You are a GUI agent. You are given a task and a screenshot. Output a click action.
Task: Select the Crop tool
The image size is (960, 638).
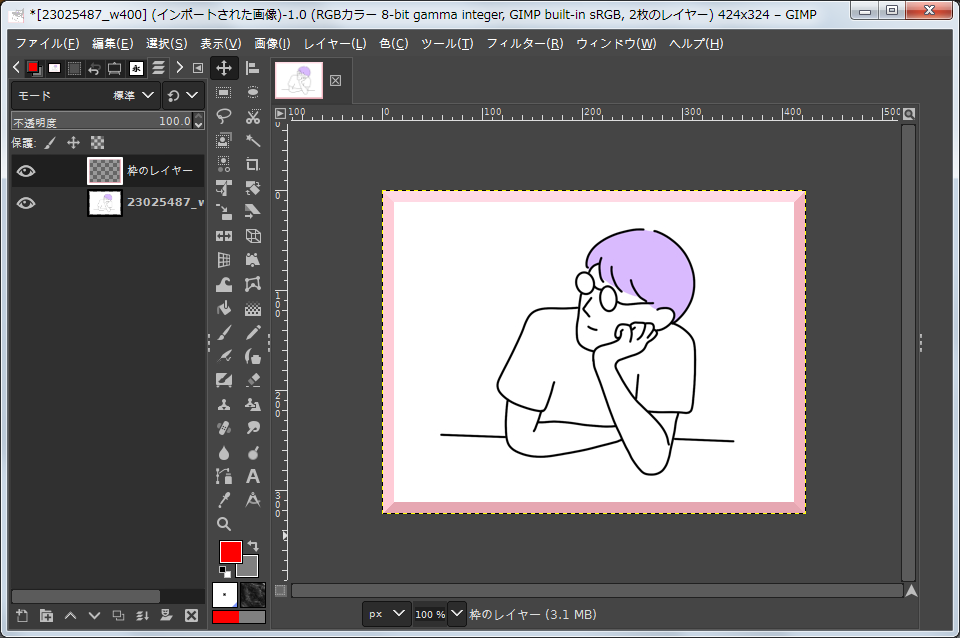click(252, 164)
